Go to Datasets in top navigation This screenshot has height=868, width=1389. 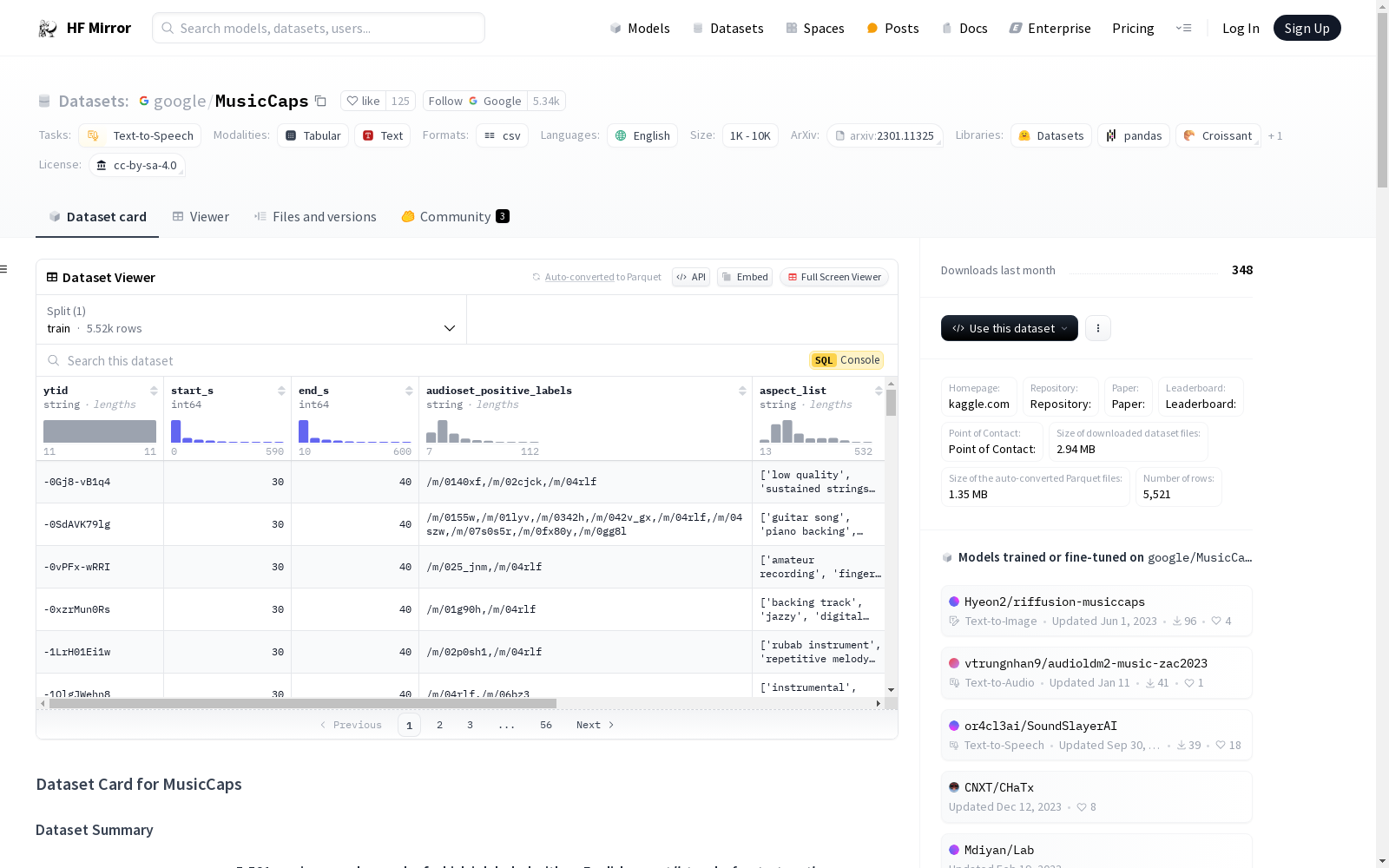[727, 28]
